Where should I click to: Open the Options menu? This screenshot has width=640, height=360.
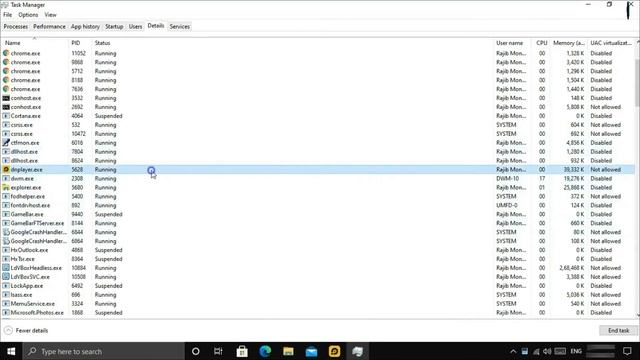click(x=28, y=15)
